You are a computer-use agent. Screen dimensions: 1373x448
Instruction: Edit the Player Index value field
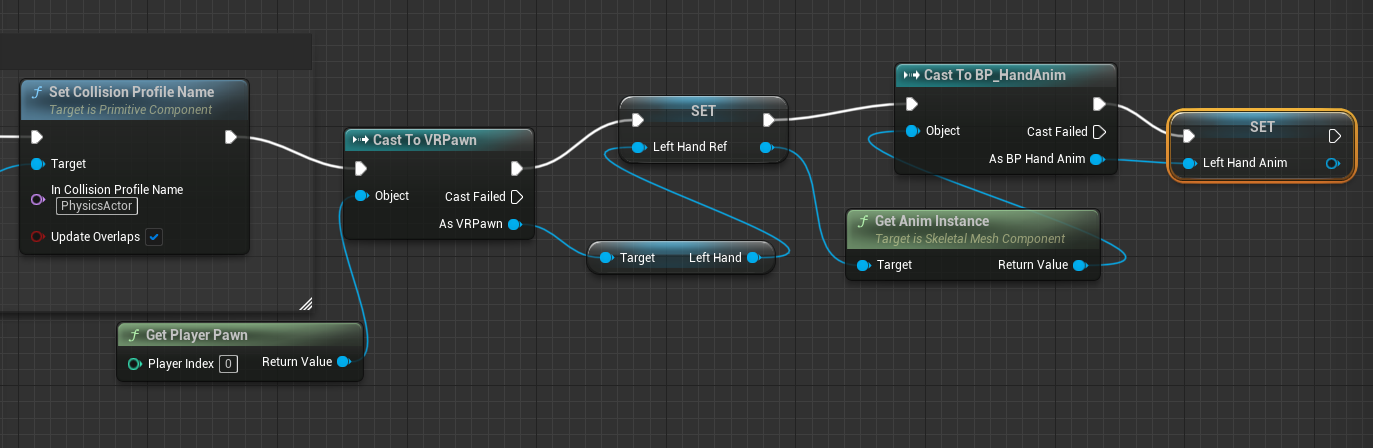pyautogui.click(x=228, y=364)
